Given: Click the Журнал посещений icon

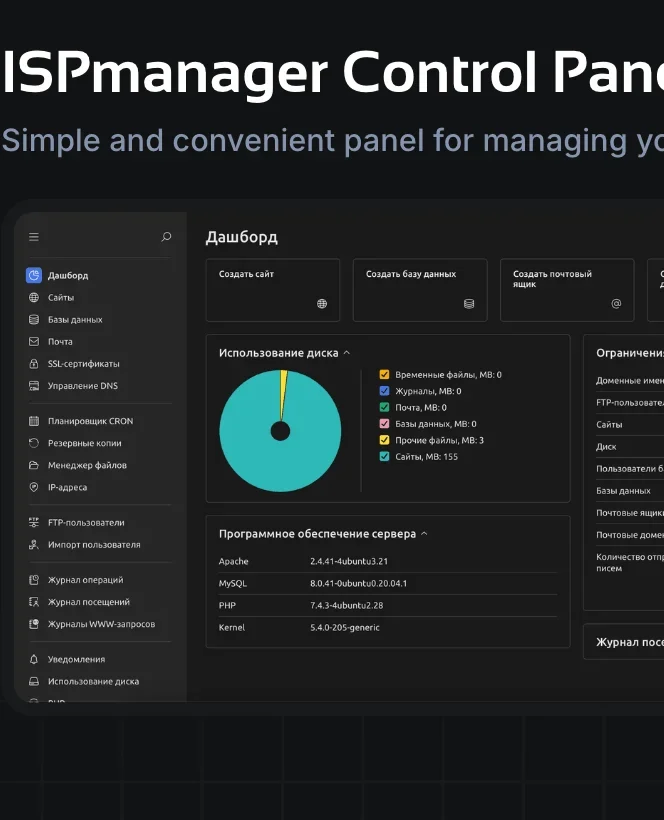Looking at the screenshot, I should pos(34,602).
